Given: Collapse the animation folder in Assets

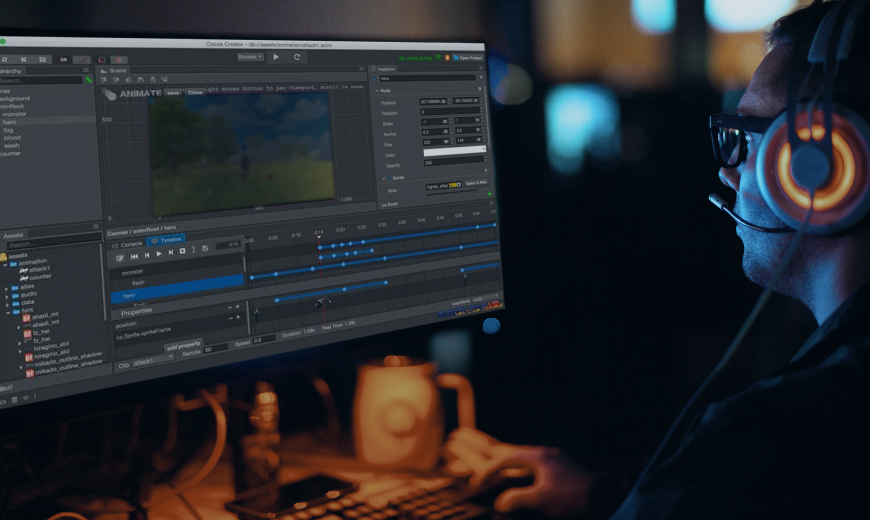Looking at the screenshot, I should click(x=6, y=265).
